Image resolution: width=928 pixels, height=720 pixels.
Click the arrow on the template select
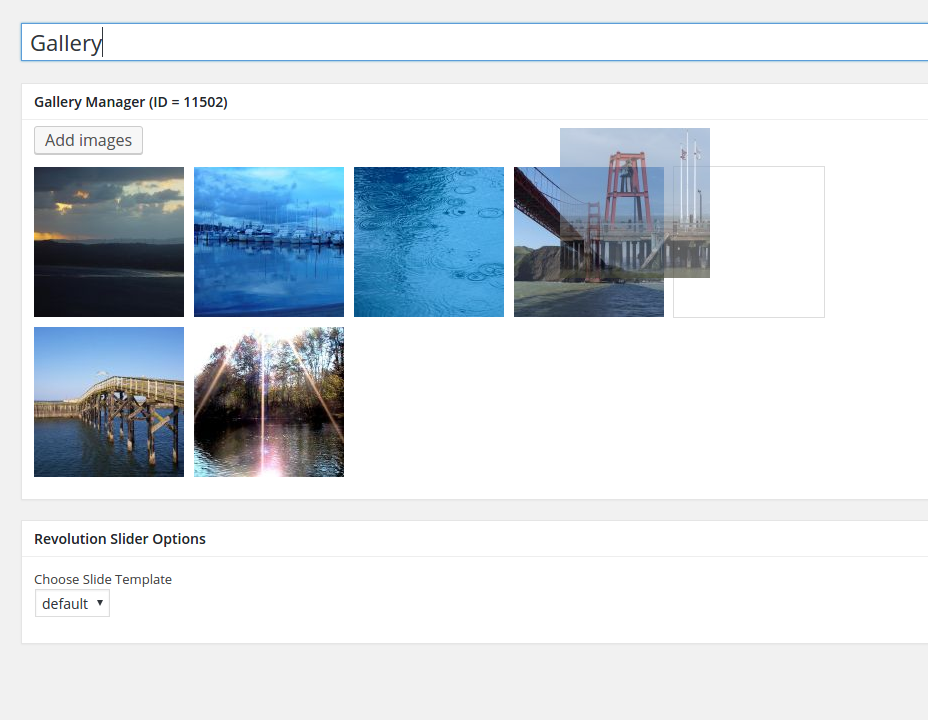coord(100,604)
